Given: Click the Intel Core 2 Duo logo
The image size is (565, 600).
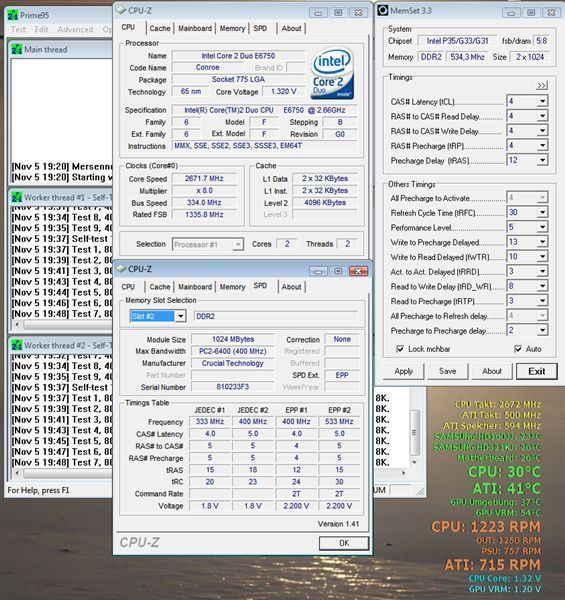Looking at the screenshot, I should pos(333,73).
